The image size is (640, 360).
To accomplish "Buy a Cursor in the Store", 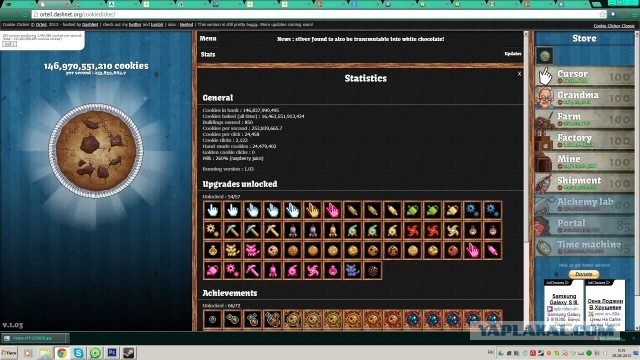I will click(584, 76).
